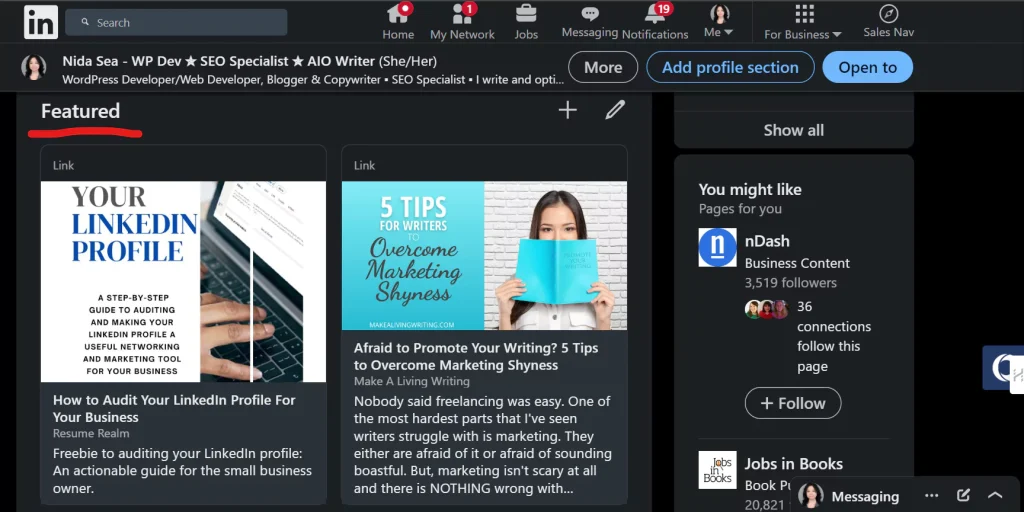Open the LinkedIn Profile audit guide thumbnail

click(183, 281)
